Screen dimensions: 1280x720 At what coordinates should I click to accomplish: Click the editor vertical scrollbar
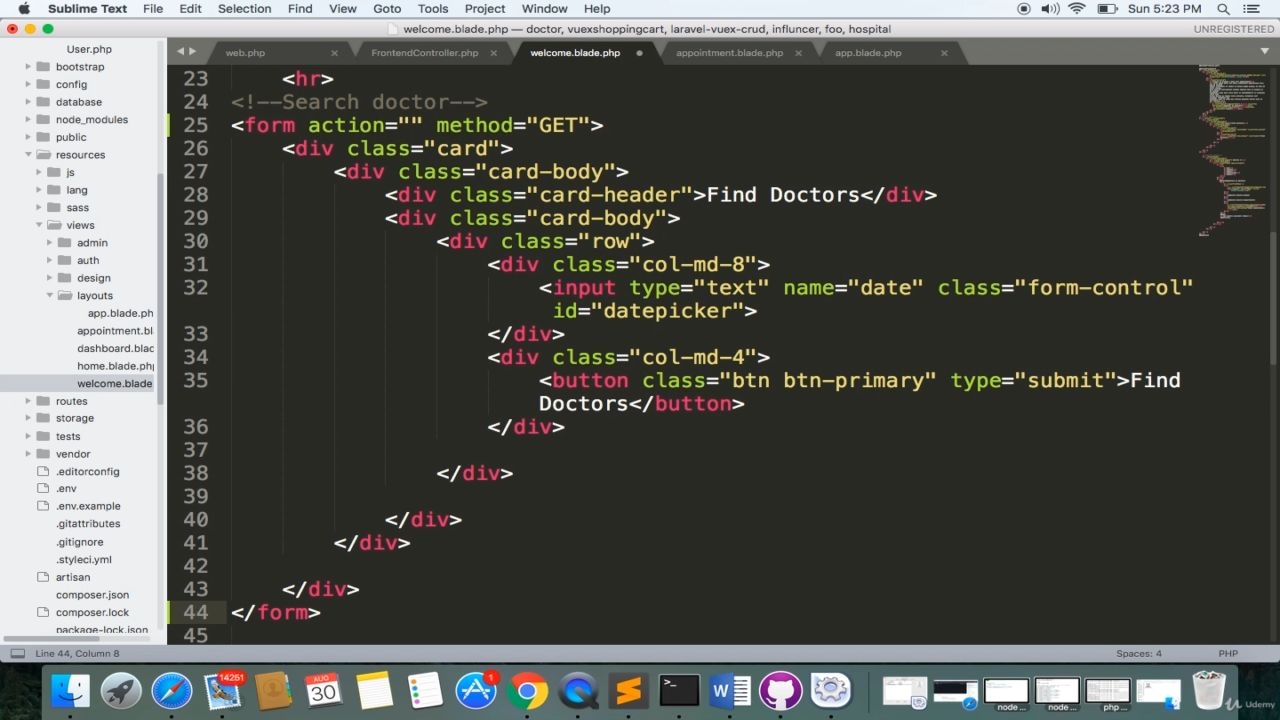pos(1273,297)
